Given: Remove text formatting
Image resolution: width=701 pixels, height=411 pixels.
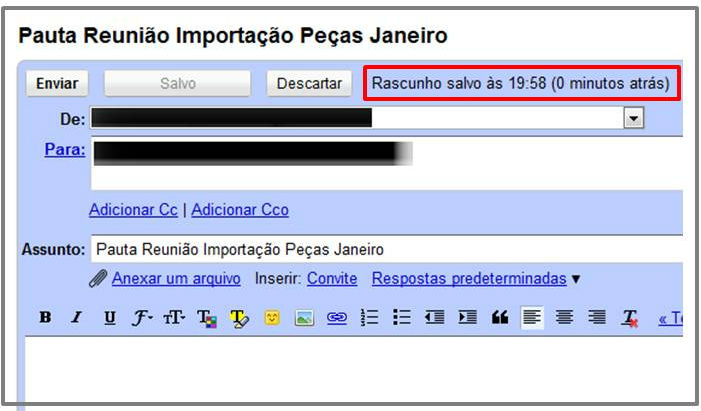Looking at the screenshot, I should click(629, 318).
